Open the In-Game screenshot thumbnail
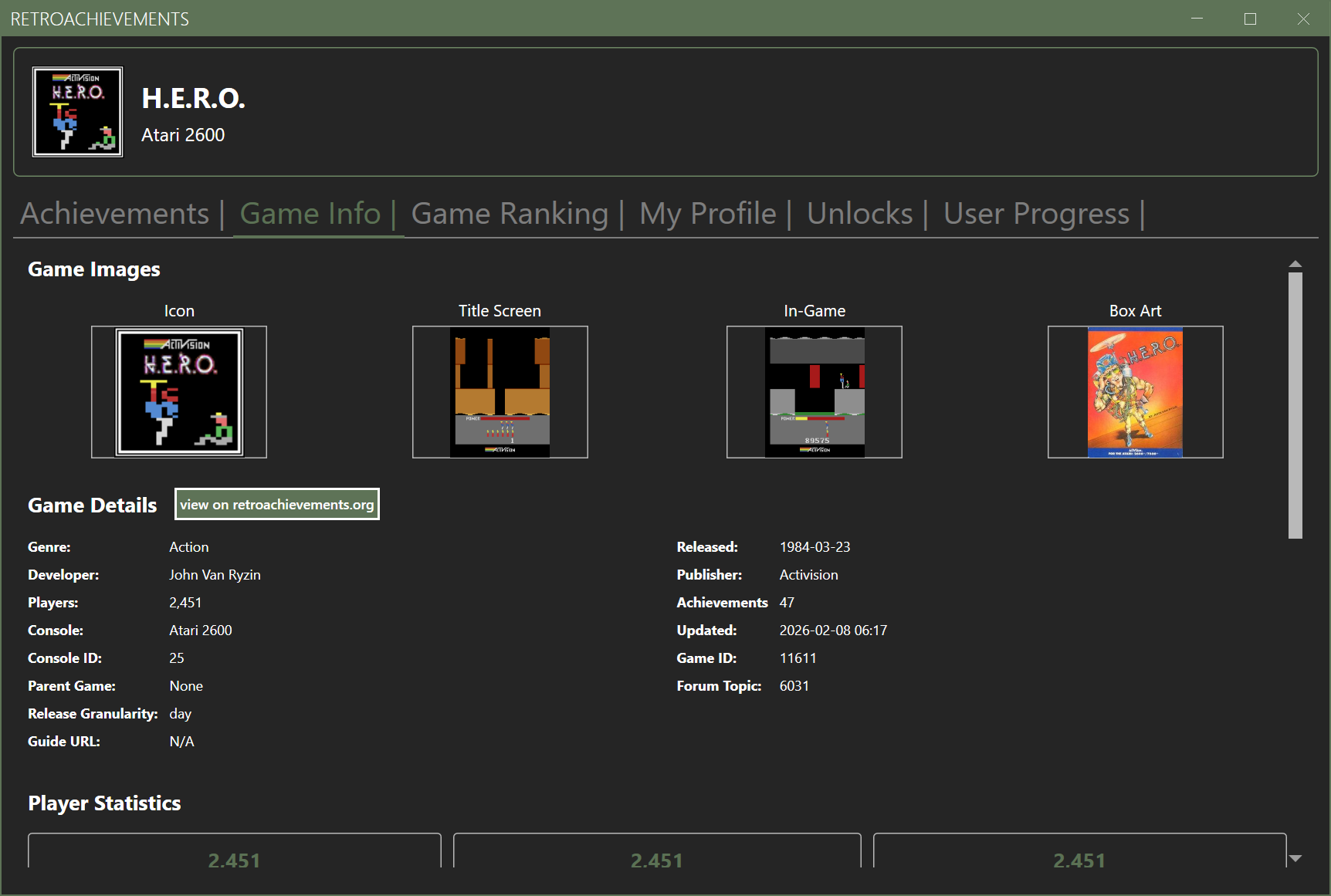 coord(815,392)
